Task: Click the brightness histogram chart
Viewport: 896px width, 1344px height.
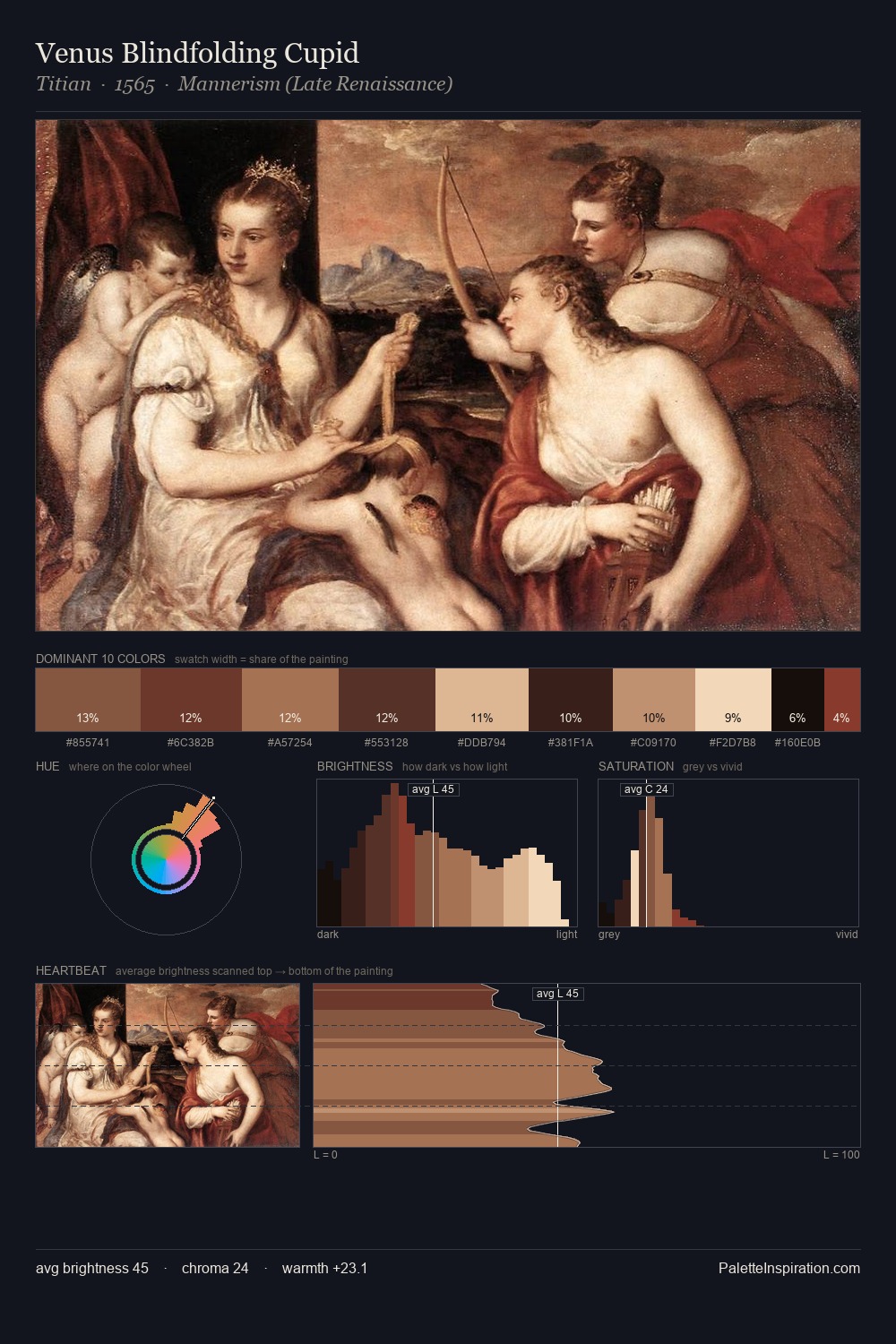Action: (447, 853)
